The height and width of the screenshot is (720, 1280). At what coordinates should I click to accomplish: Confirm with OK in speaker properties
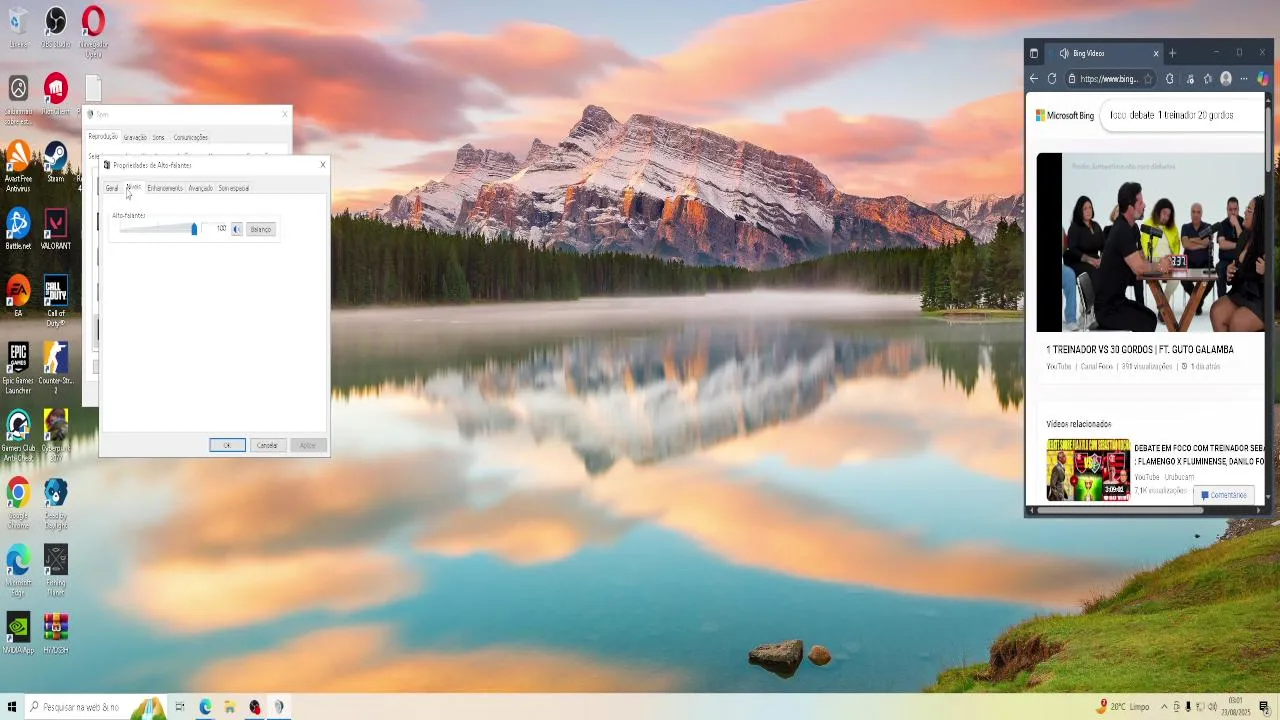pos(227,445)
